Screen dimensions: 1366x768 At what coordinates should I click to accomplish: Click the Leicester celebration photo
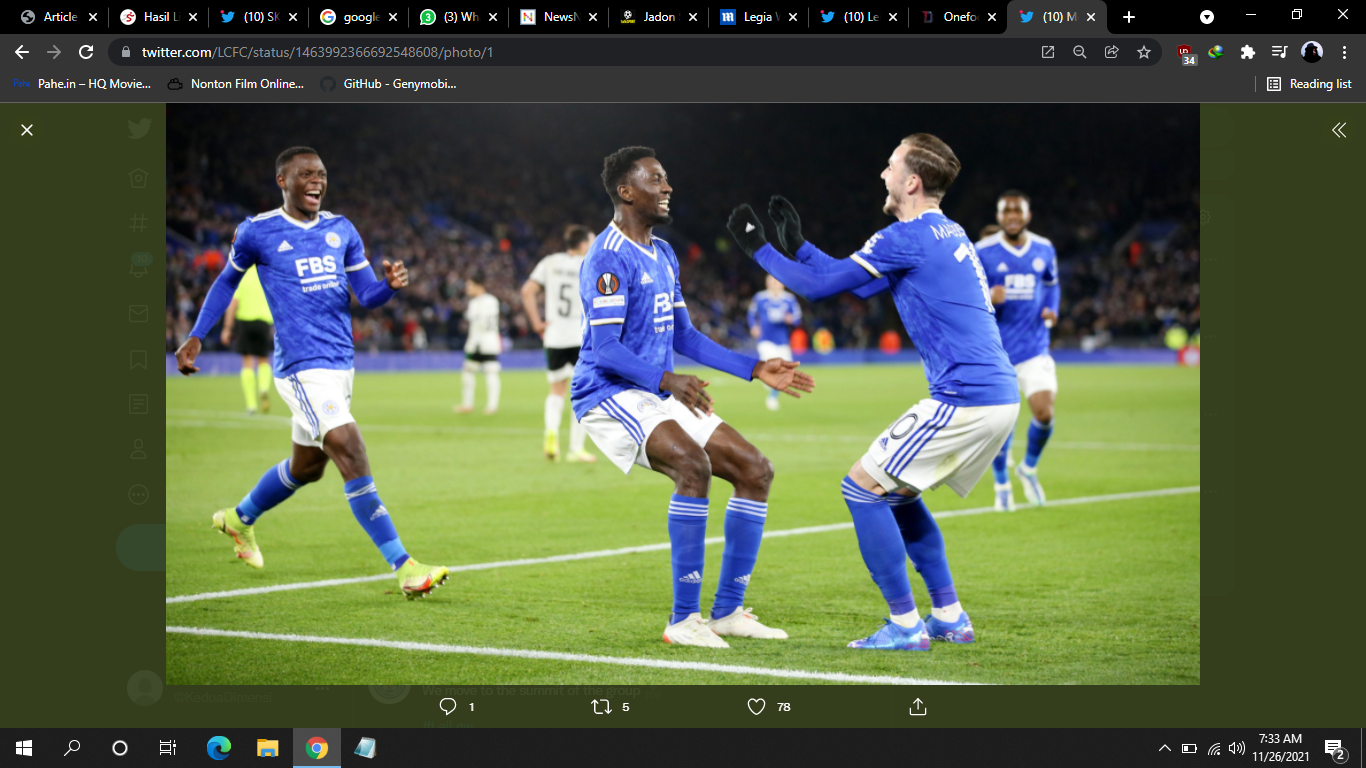tap(683, 394)
